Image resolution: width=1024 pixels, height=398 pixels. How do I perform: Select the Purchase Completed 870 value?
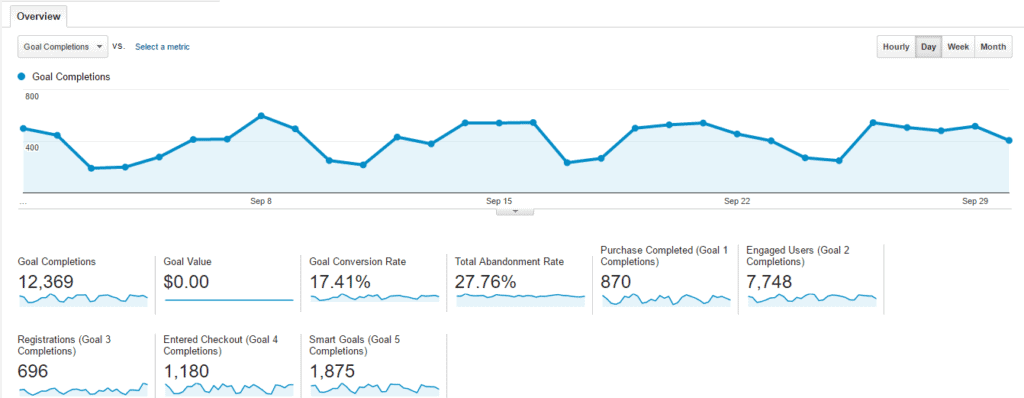[616, 282]
